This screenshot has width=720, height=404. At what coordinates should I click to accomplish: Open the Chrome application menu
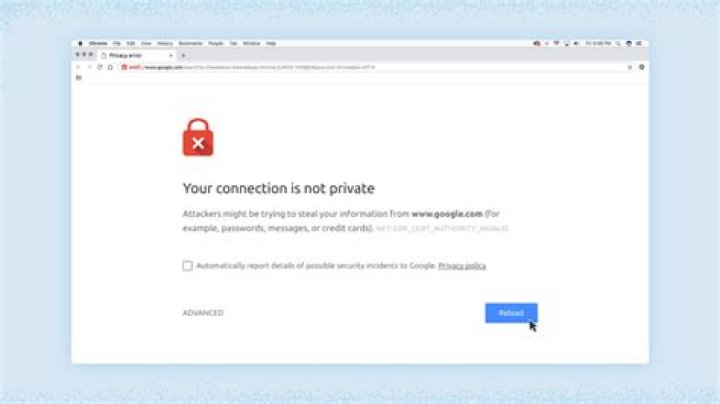coord(98,43)
